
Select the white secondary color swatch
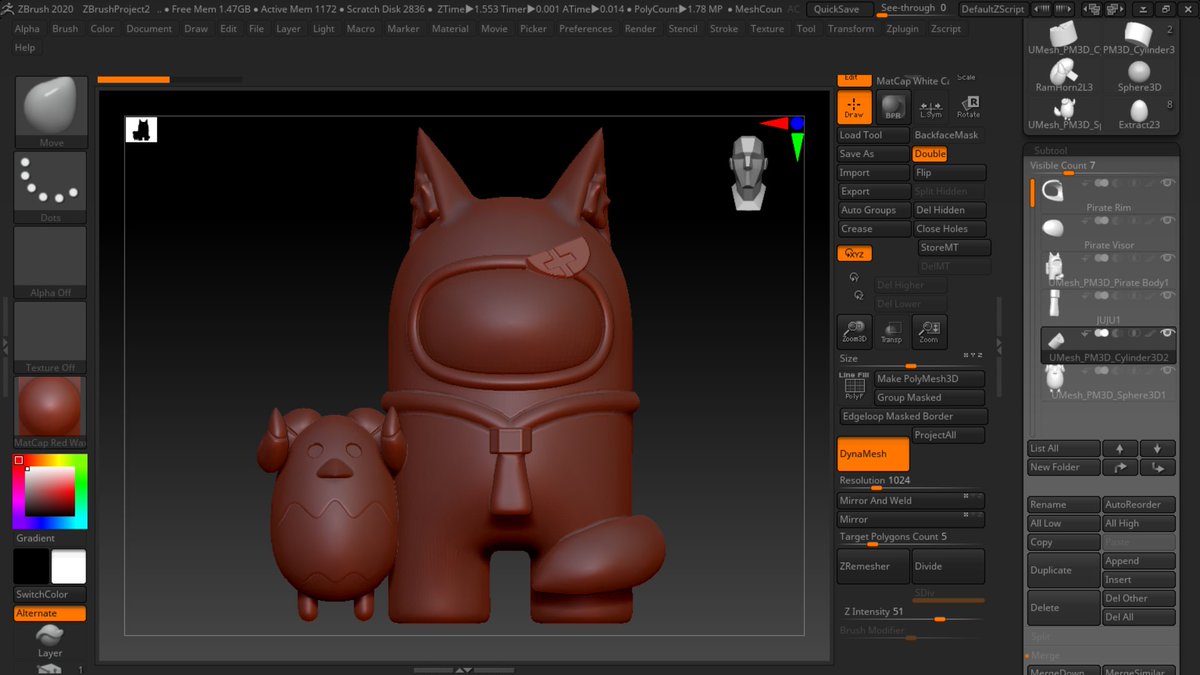(68, 568)
